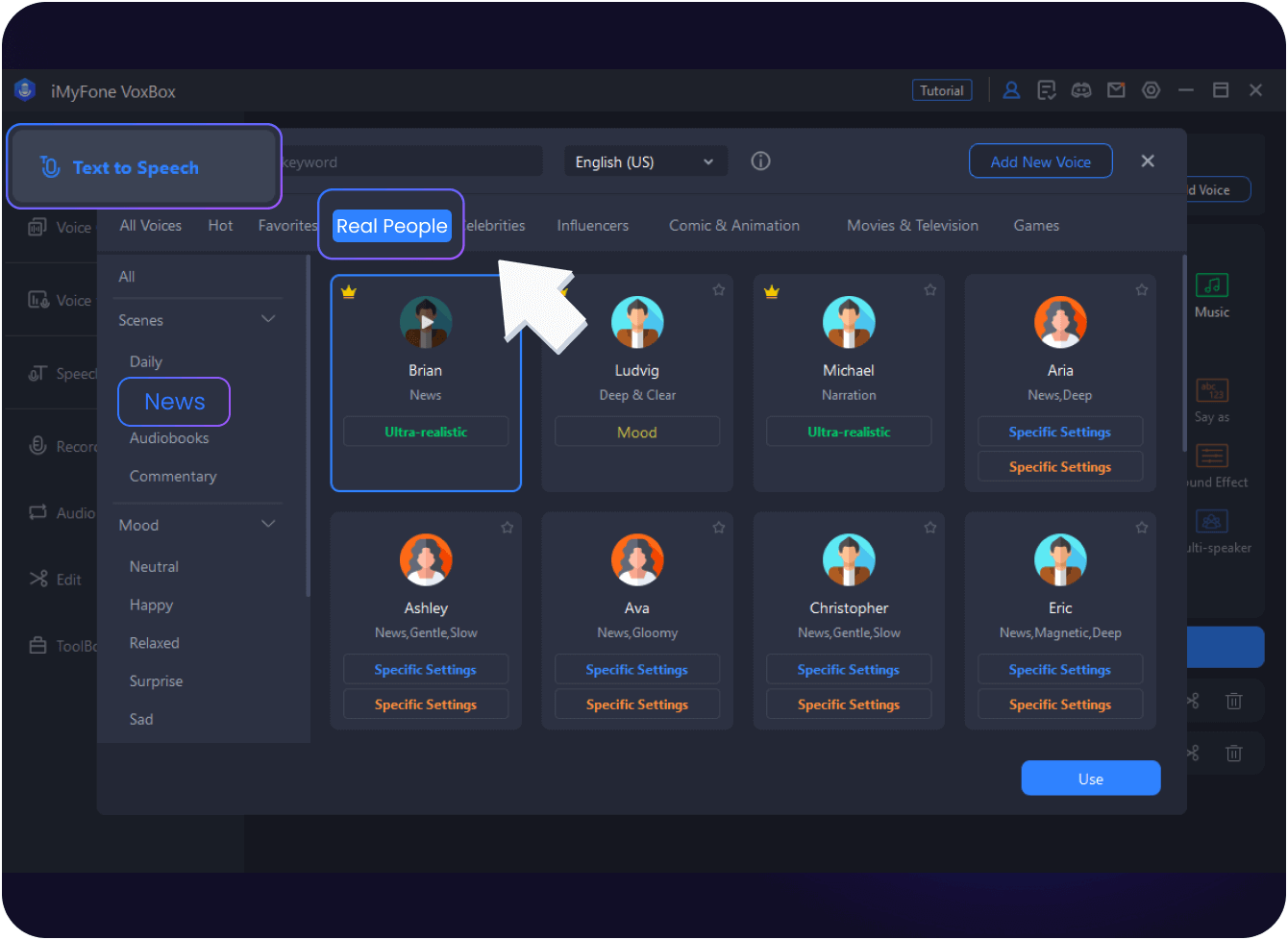Click the info icon beside language dropdown
Screen dimensions: 1288x940
point(760,161)
